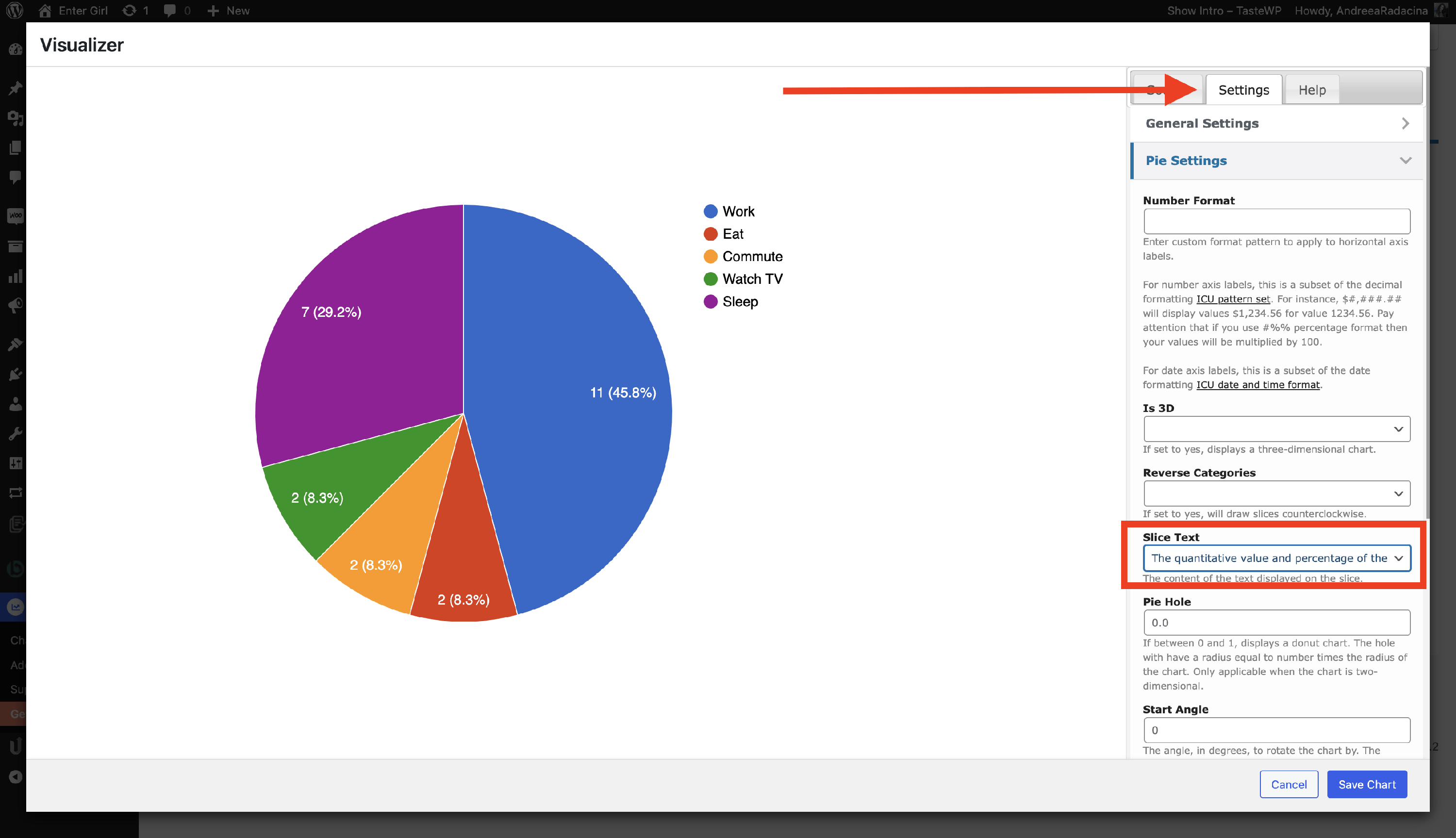Click the plus New icon
Screen dimensions: 1456x838
[x=213, y=10]
